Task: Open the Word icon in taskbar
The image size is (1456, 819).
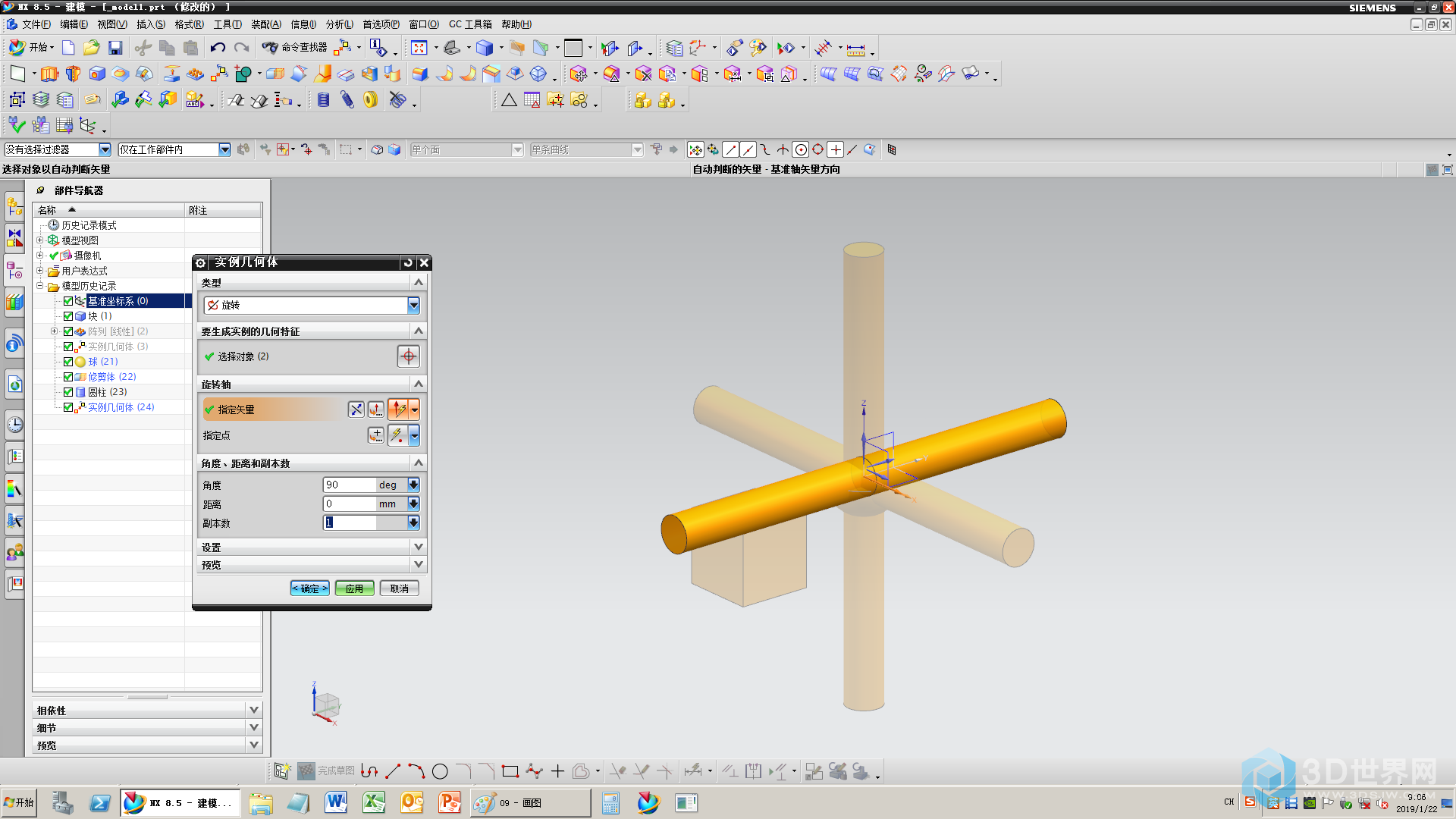Action: (x=336, y=802)
